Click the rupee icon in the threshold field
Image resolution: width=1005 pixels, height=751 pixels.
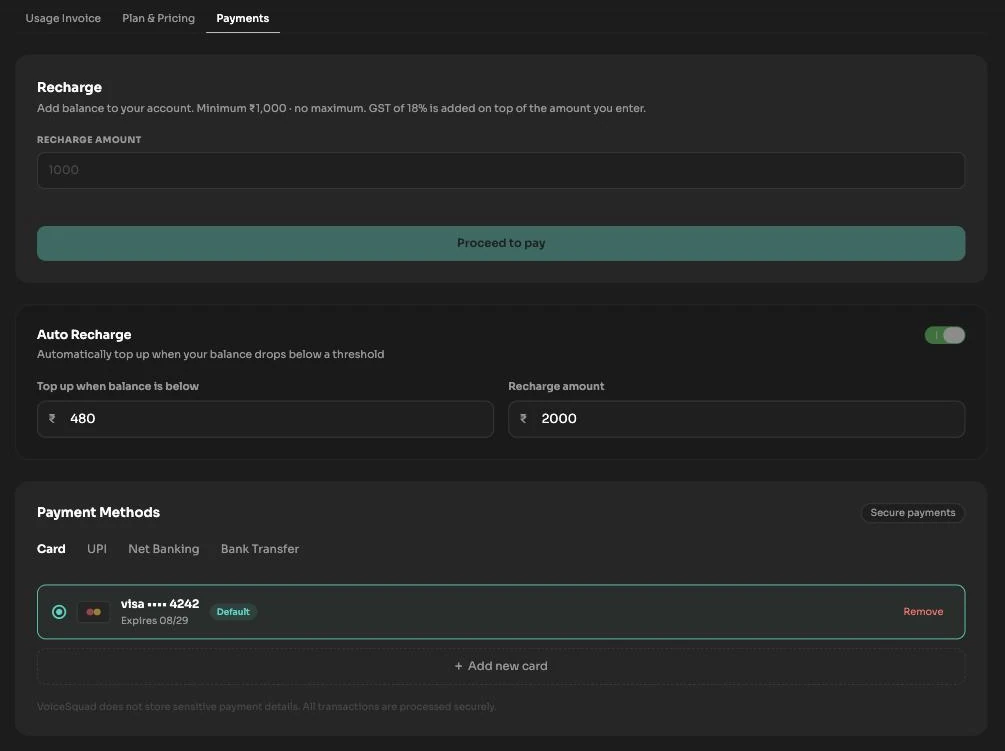pyautogui.click(x=52, y=418)
